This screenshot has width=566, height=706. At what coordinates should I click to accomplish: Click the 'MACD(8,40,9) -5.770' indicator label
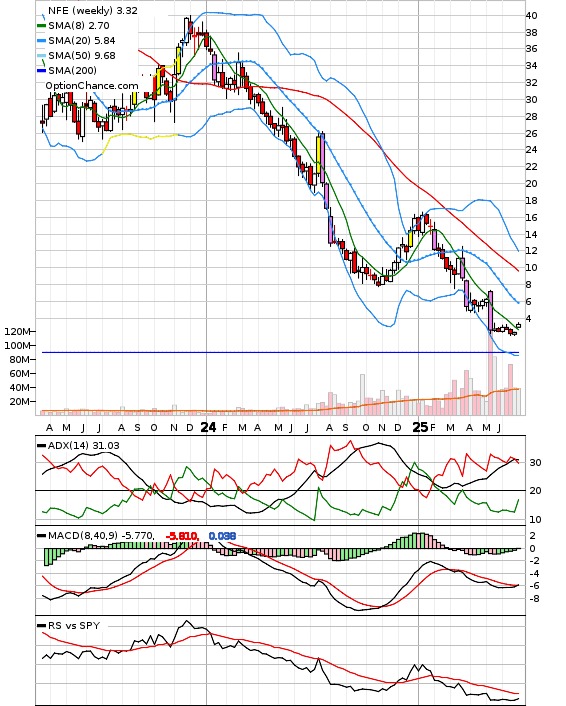(101, 536)
